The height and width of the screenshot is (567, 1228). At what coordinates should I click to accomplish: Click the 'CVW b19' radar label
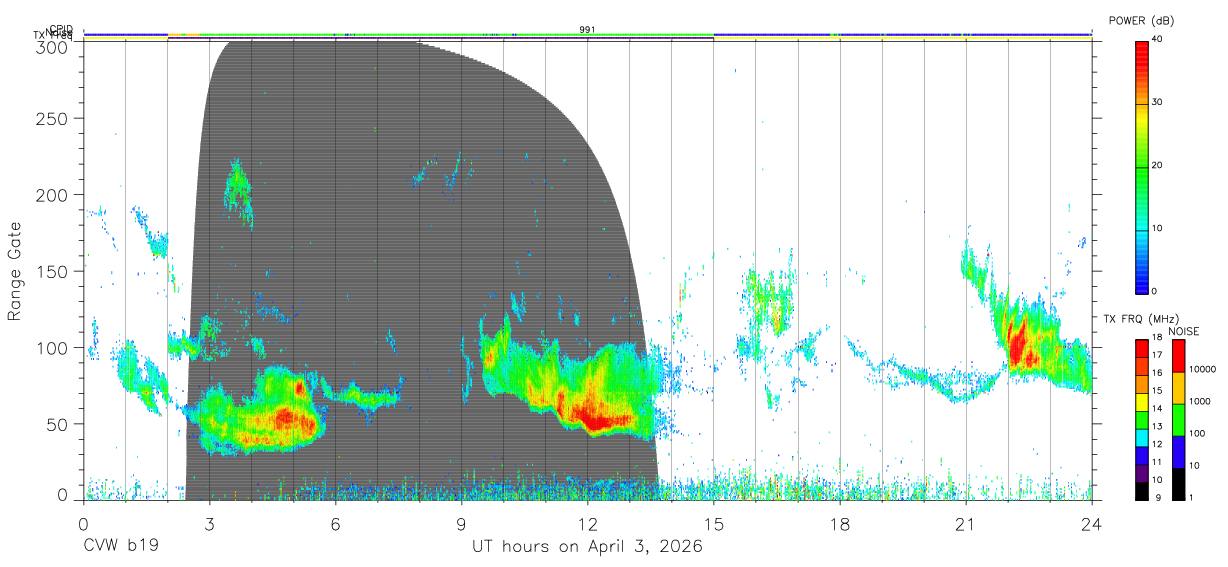tap(121, 547)
